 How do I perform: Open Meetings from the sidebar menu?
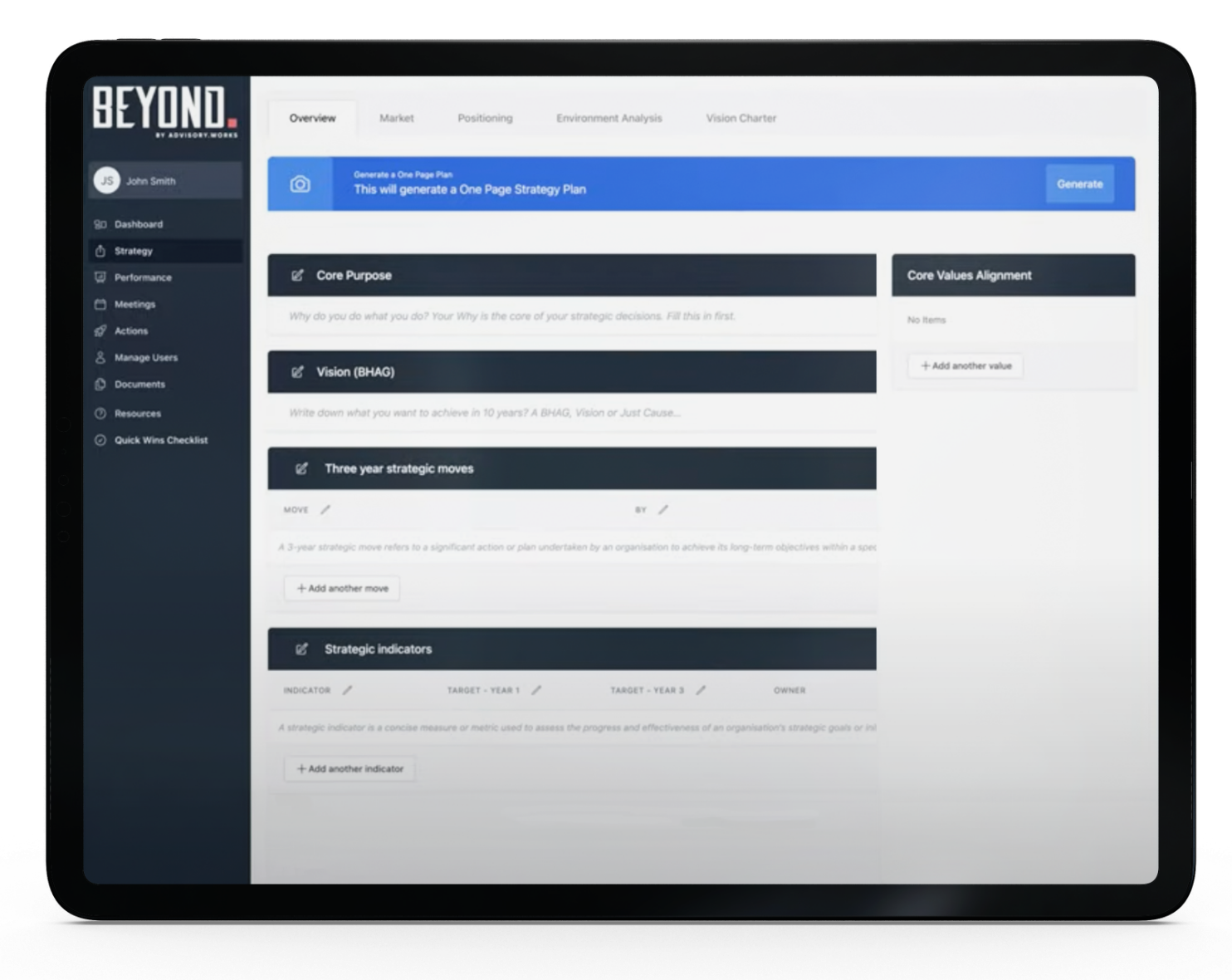click(x=165, y=304)
